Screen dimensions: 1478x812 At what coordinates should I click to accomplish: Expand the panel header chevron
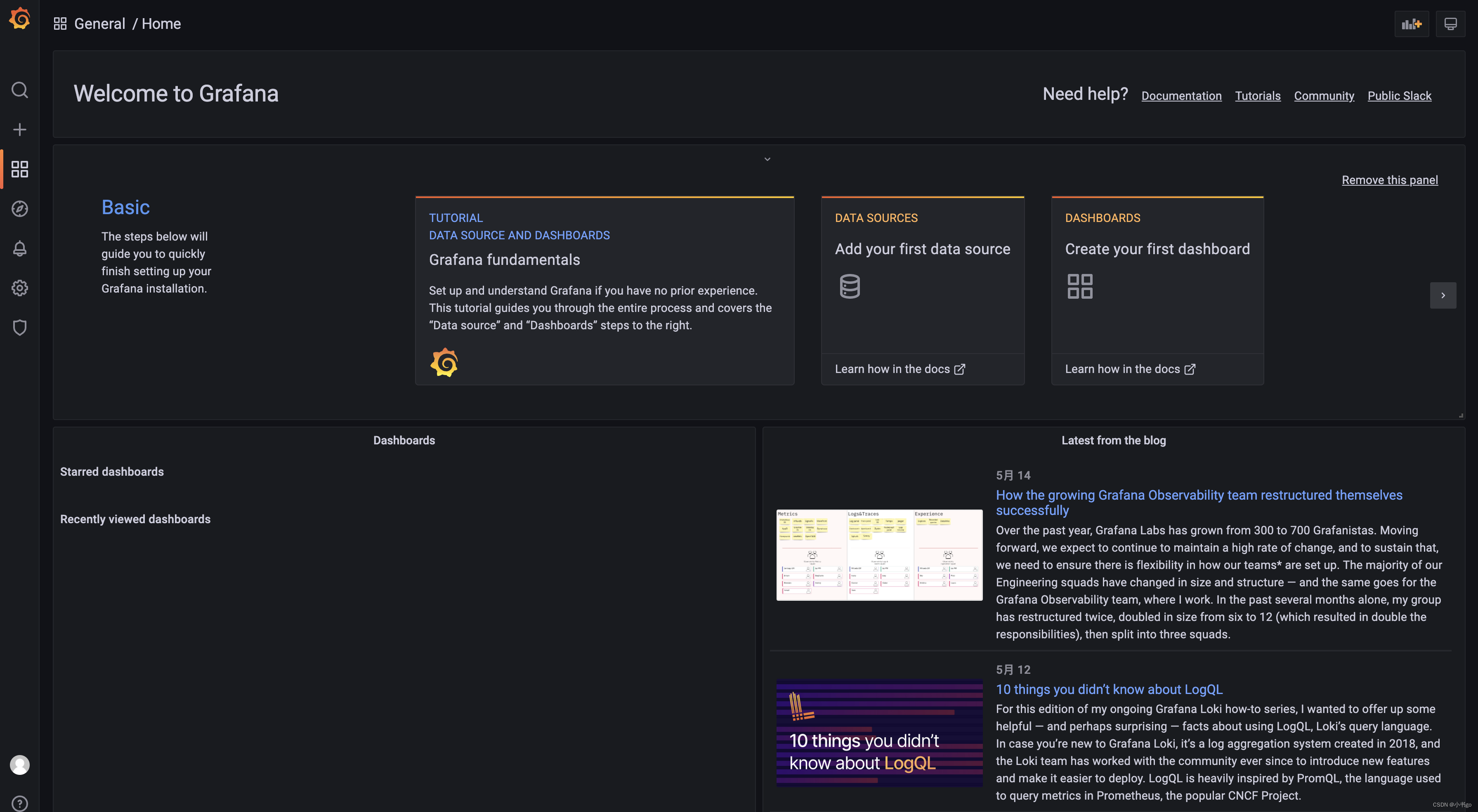click(767, 159)
